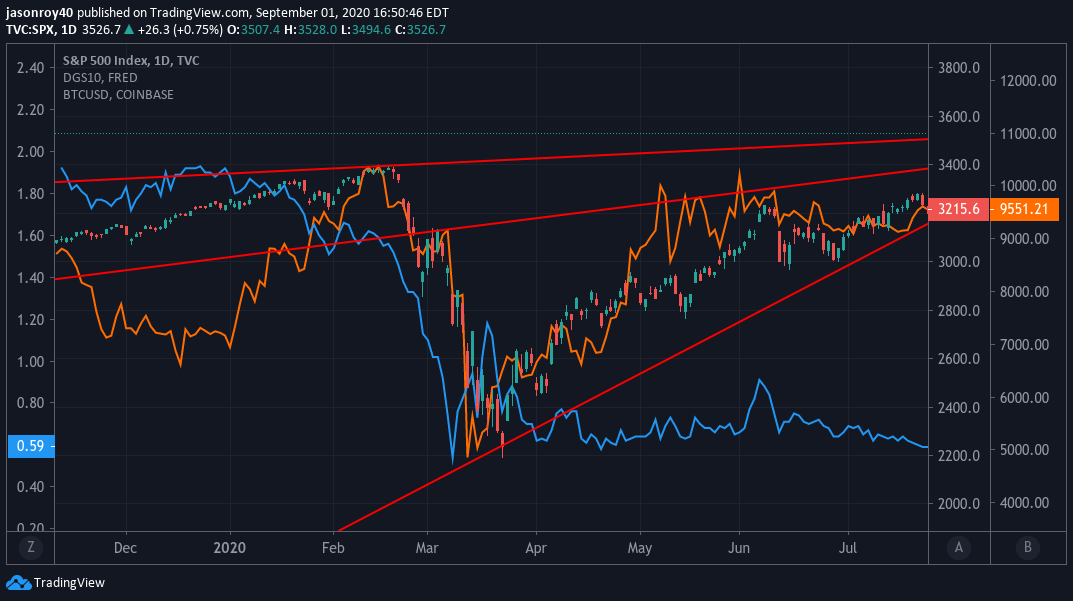Click the C:3526.7 close value
The height and width of the screenshot is (601, 1073).
421,29
